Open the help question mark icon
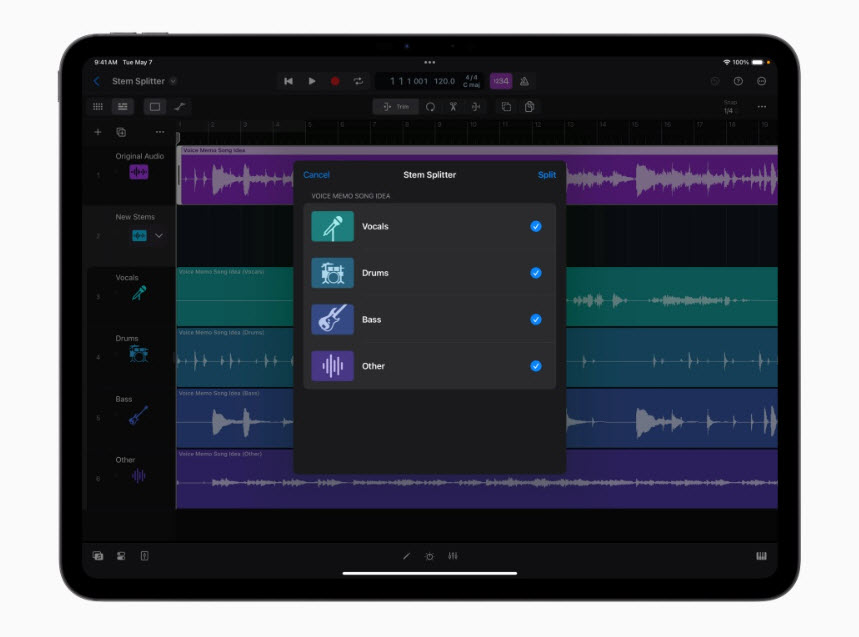 pos(738,81)
